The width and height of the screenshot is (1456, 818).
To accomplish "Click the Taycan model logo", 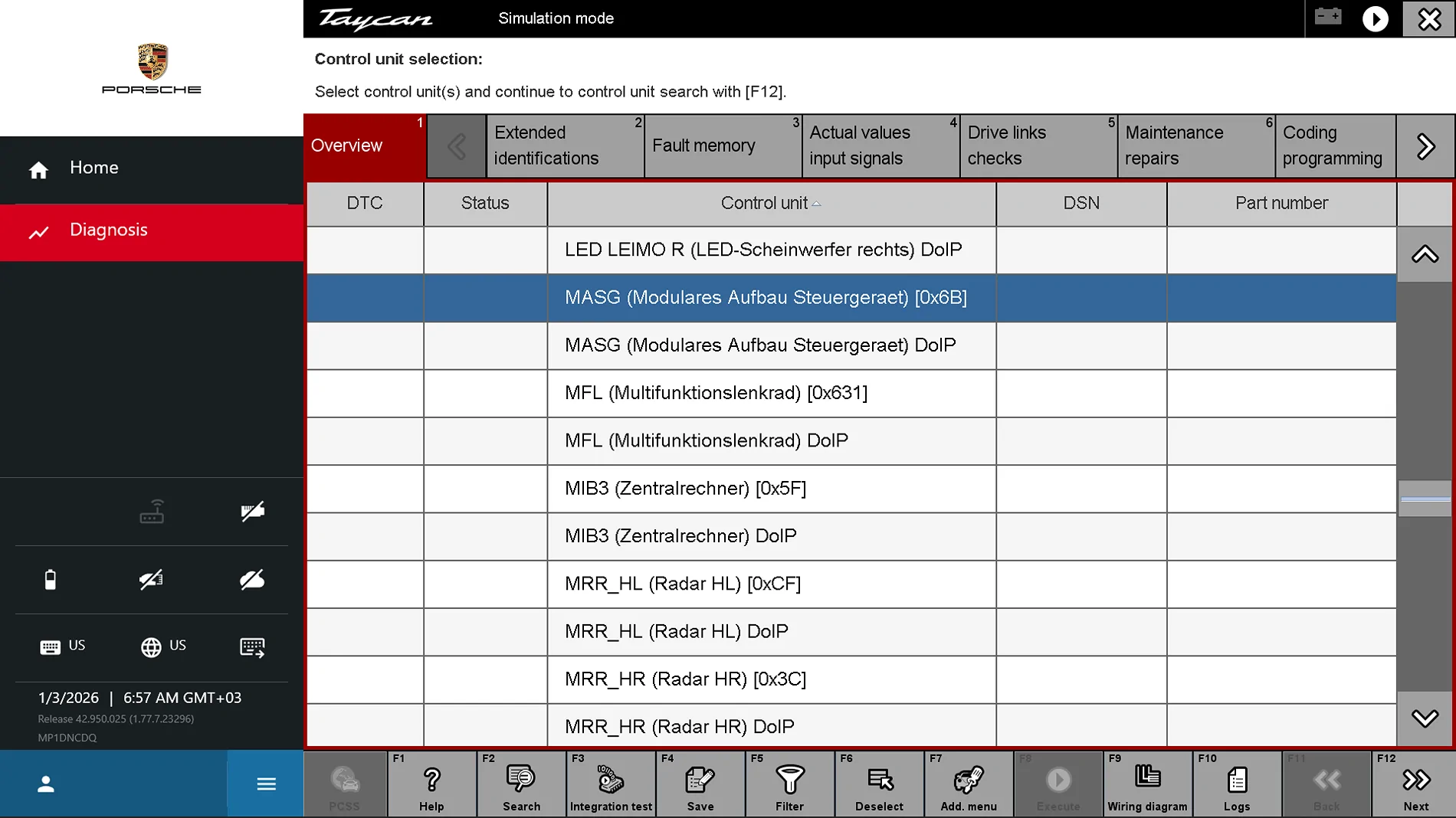I will [x=376, y=19].
